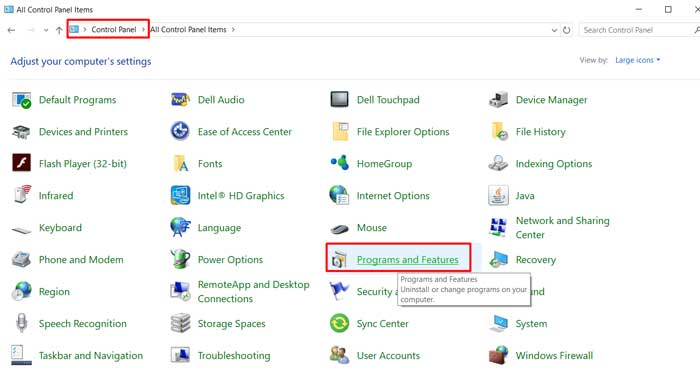This screenshot has height=373, width=700.
Task: Open the User Accounts link
Action: pos(388,356)
